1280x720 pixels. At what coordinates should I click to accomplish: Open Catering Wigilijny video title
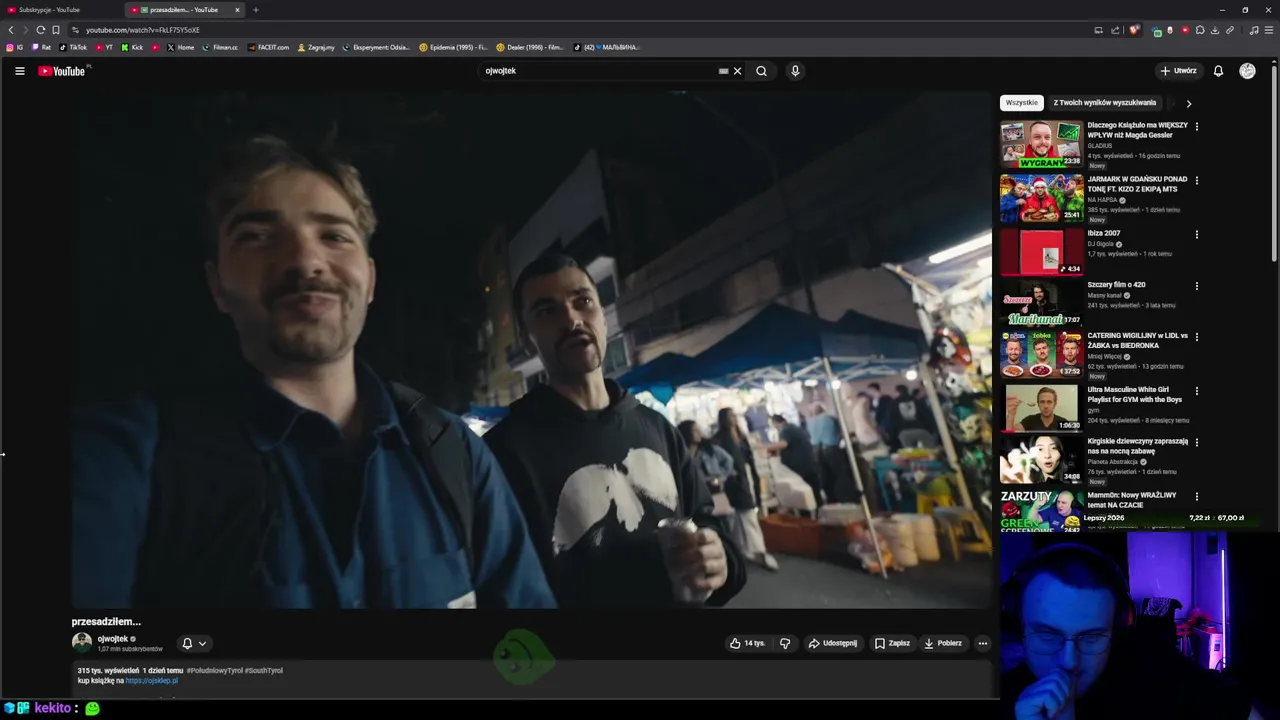(x=1138, y=341)
